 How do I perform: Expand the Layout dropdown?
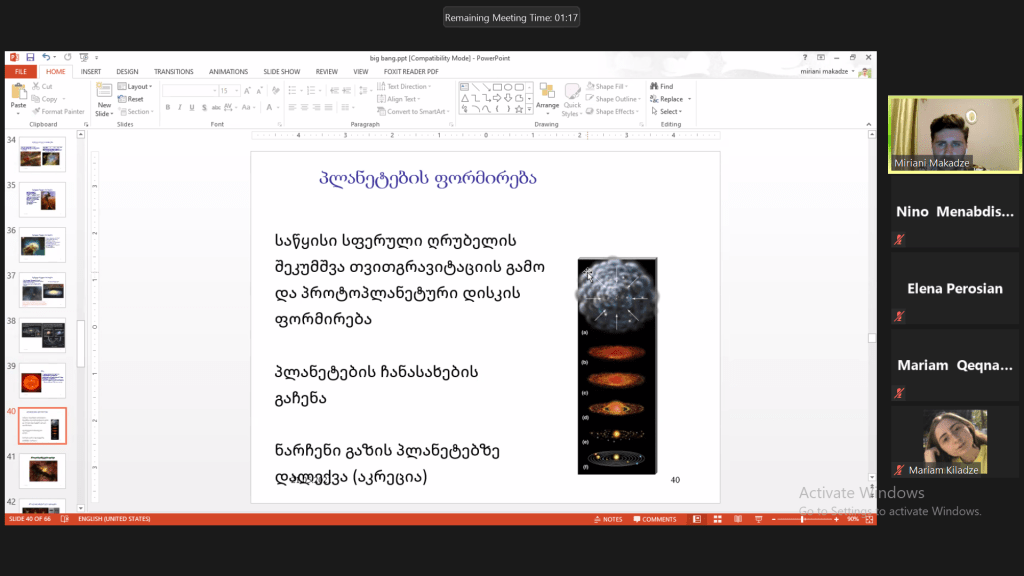138,87
